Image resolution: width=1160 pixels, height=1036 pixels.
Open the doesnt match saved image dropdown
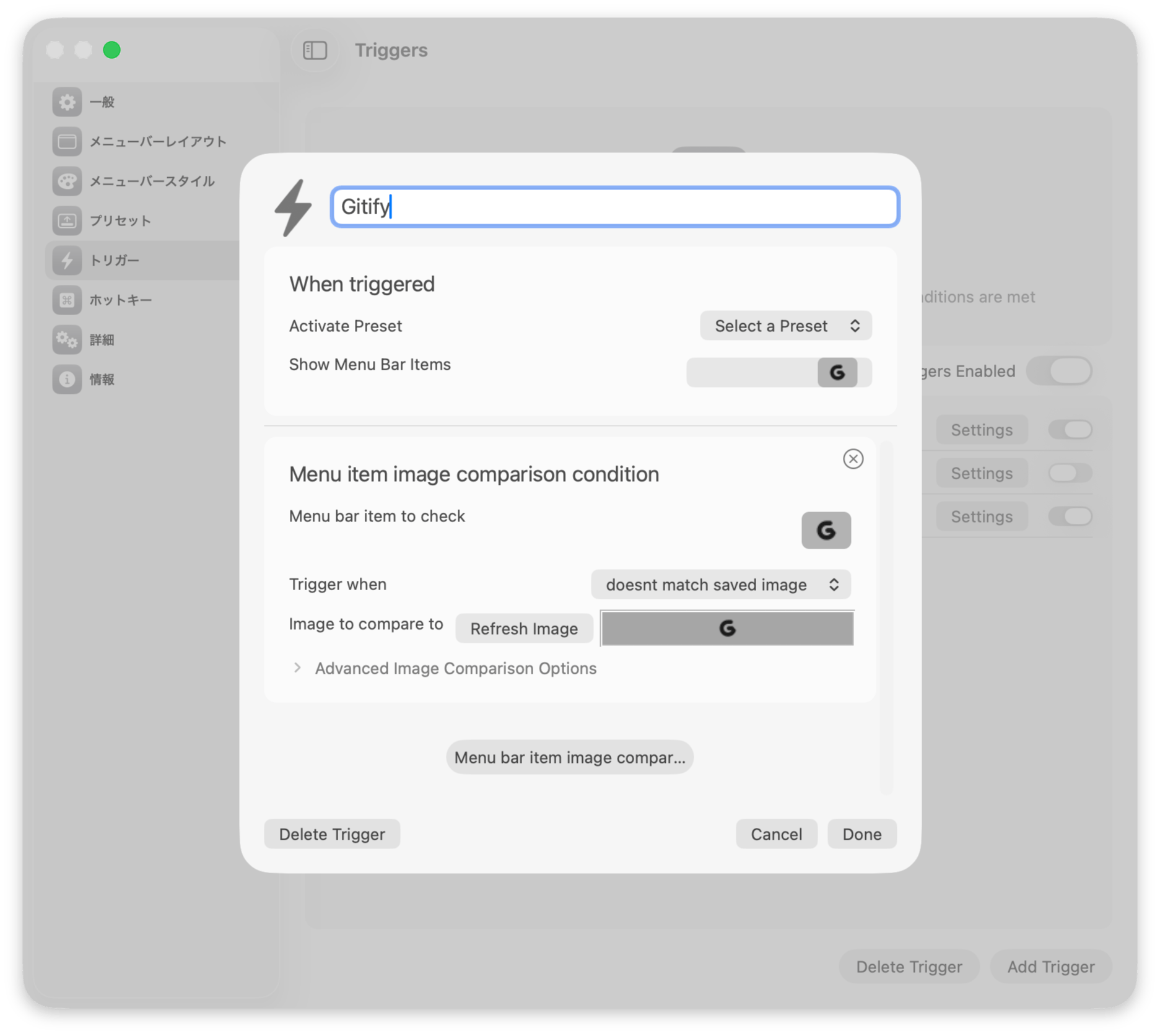[x=720, y=585]
